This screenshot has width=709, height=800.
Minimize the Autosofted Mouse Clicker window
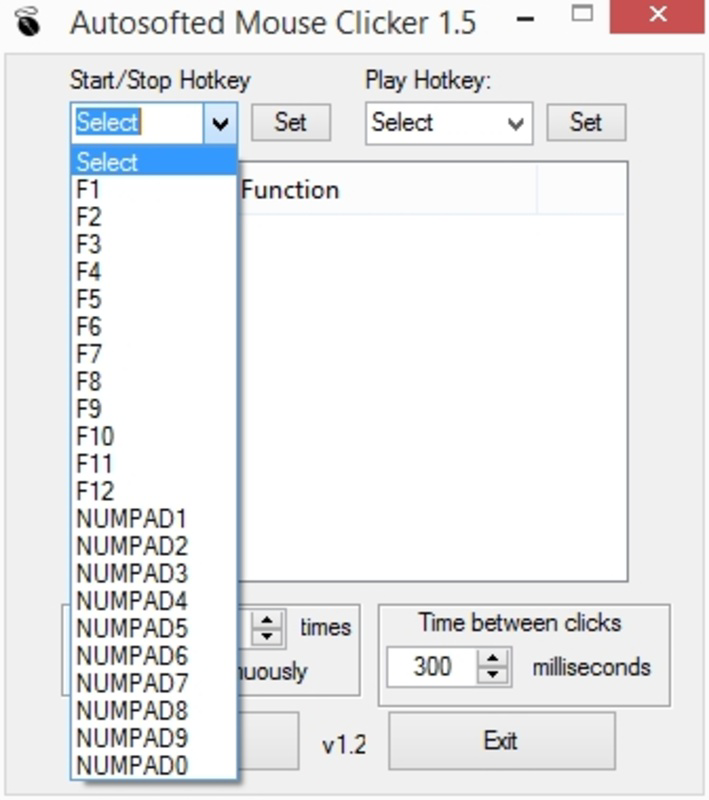click(525, 19)
